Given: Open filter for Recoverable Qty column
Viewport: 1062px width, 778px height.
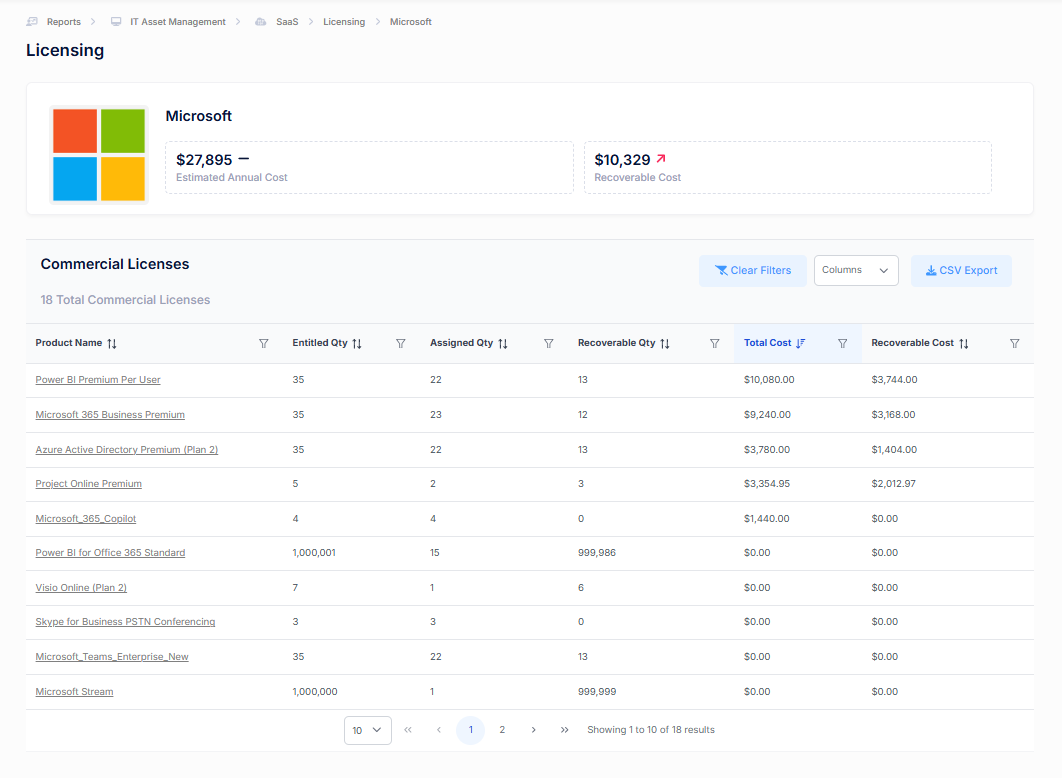Looking at the screenshot, I should (x=715, y=343).
